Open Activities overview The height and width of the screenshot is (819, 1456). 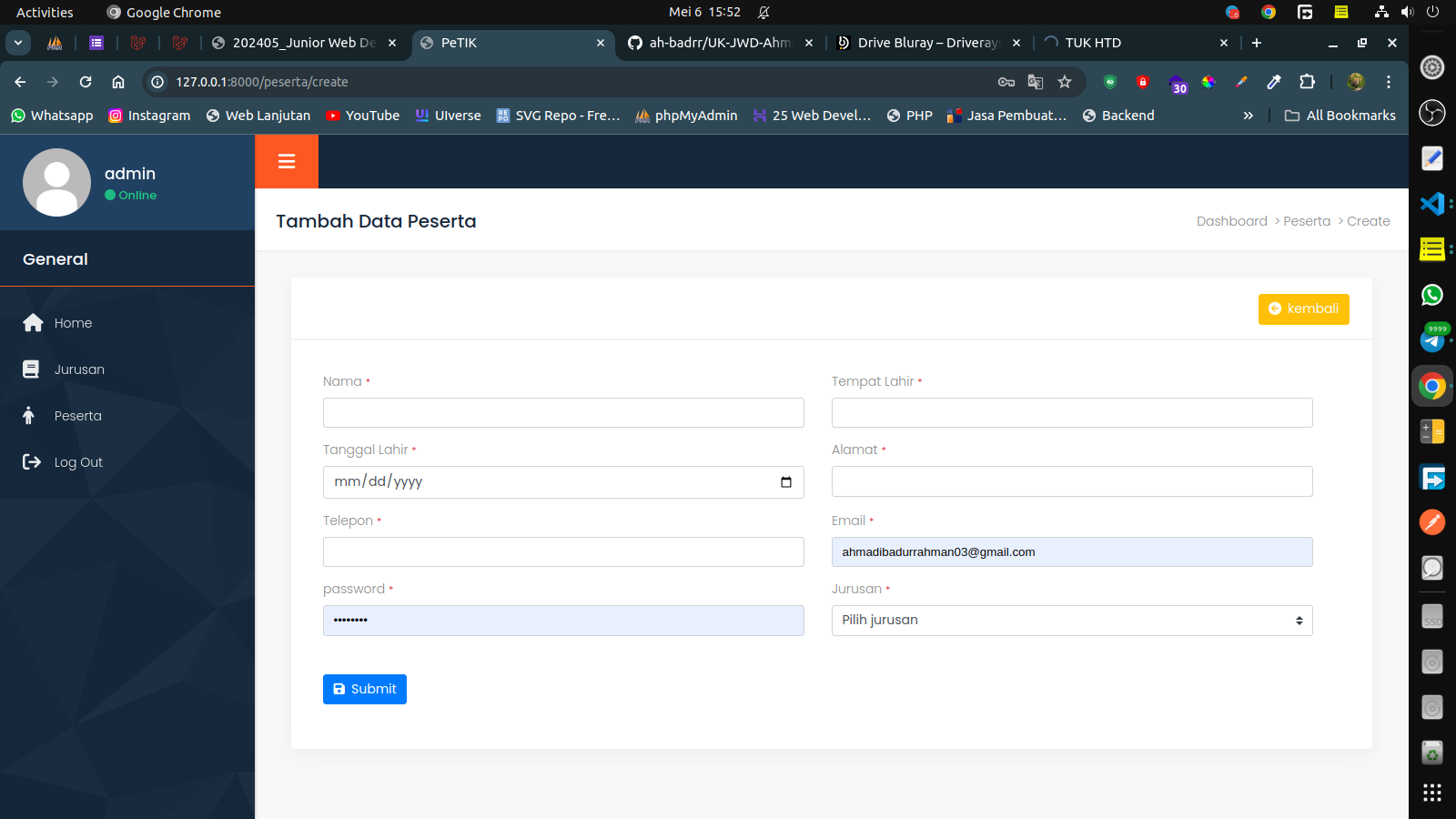tap(45, 12)
